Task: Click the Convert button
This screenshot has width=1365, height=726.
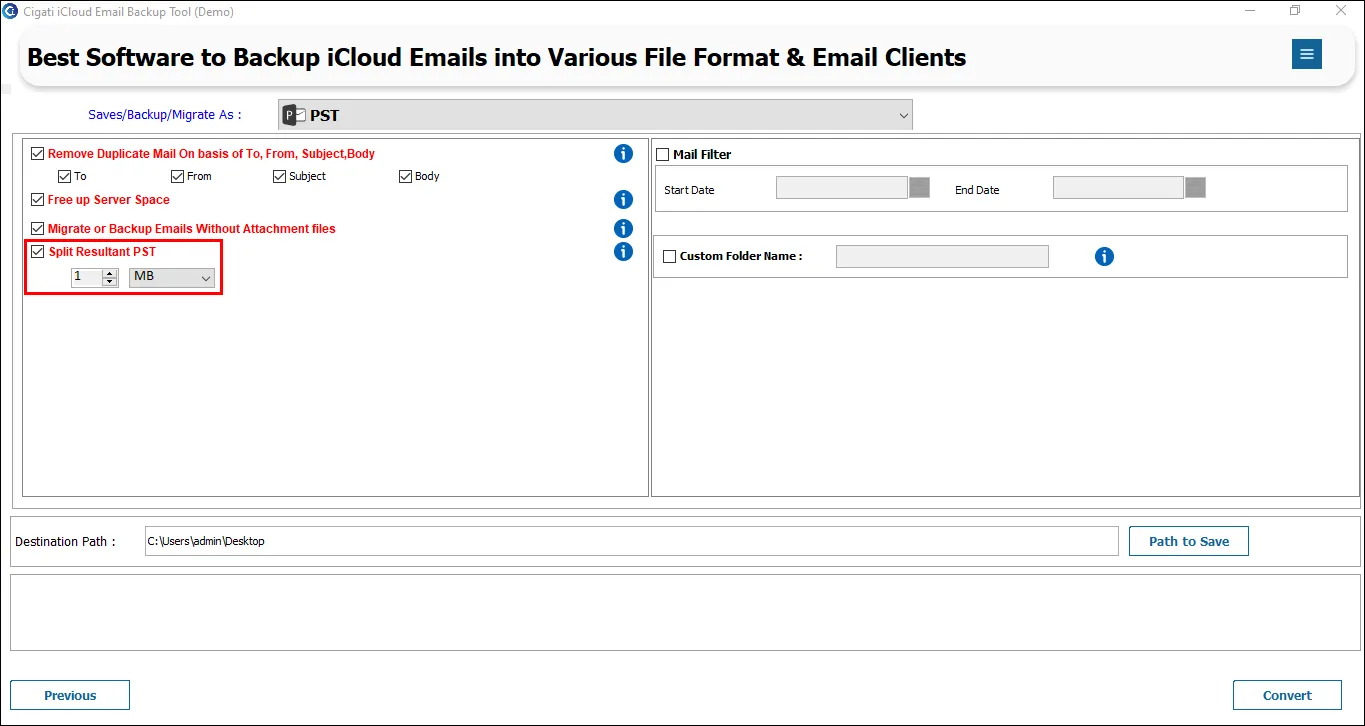Action: (x=1287, y=695)
